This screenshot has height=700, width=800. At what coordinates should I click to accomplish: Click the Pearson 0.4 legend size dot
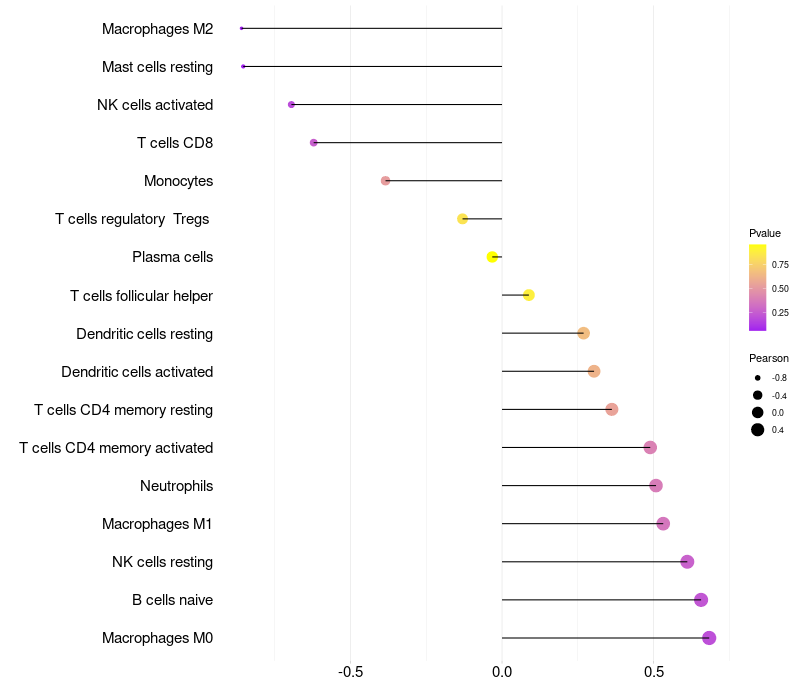tap(758, 430)
